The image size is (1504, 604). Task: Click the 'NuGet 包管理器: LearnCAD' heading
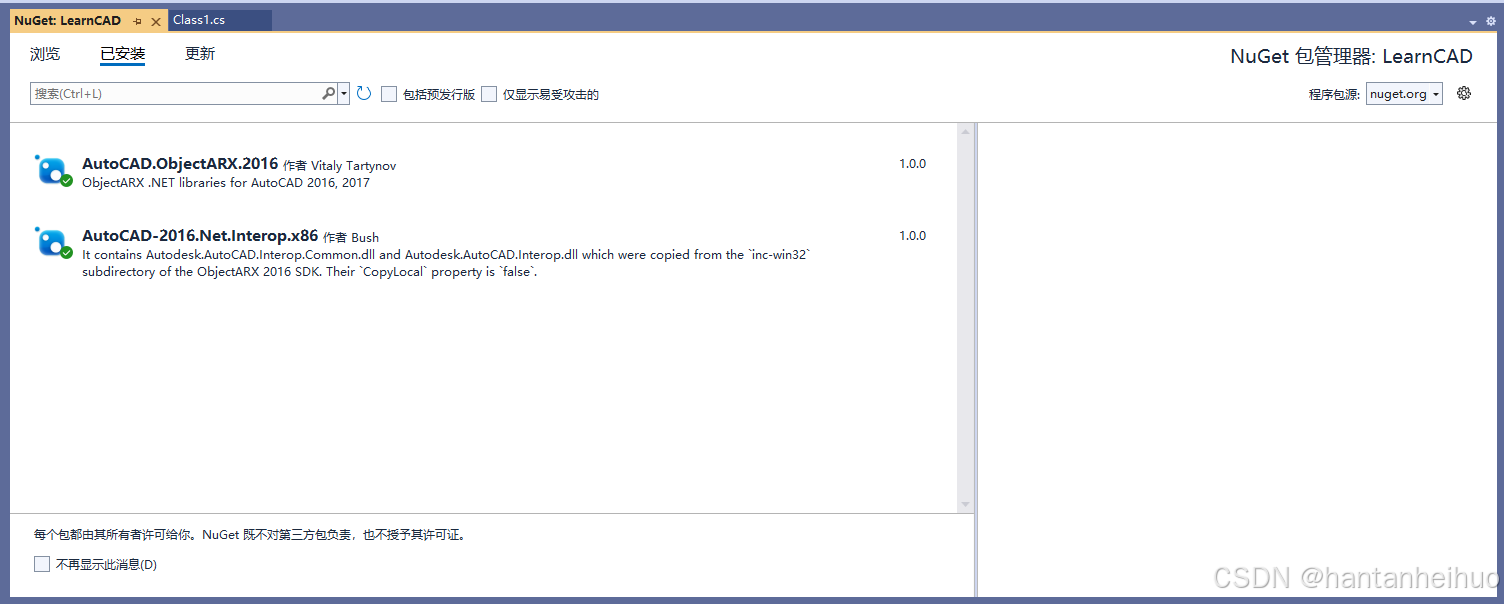[1351, 56]
